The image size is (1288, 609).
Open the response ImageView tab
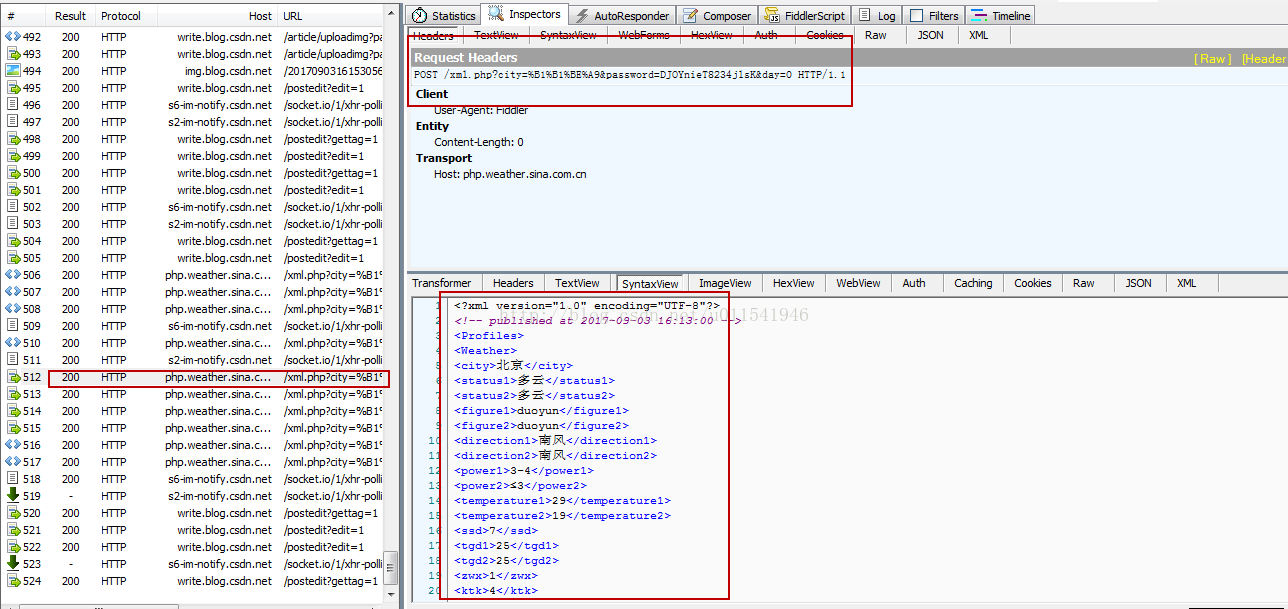pos(725,283)
